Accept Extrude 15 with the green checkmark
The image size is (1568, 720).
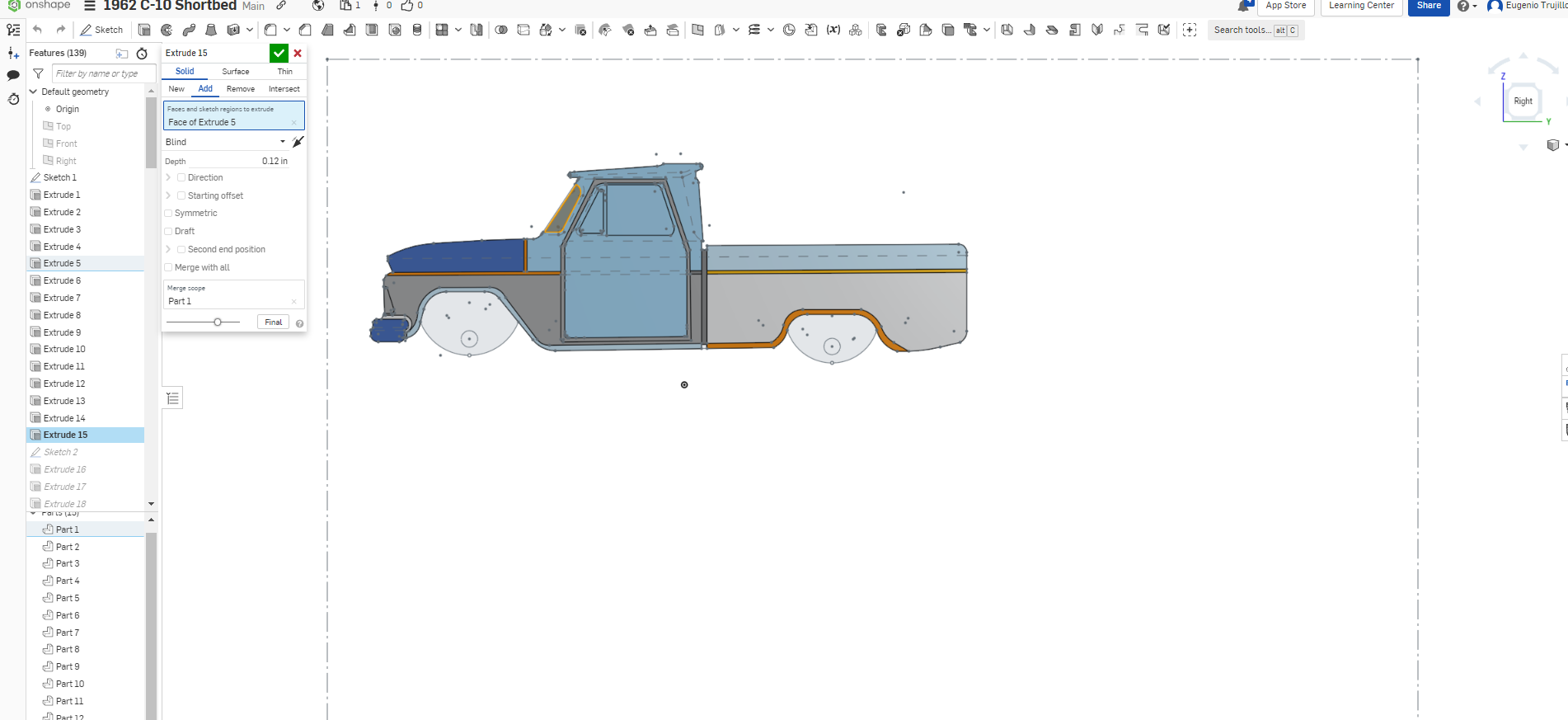[x=279, y=53]
